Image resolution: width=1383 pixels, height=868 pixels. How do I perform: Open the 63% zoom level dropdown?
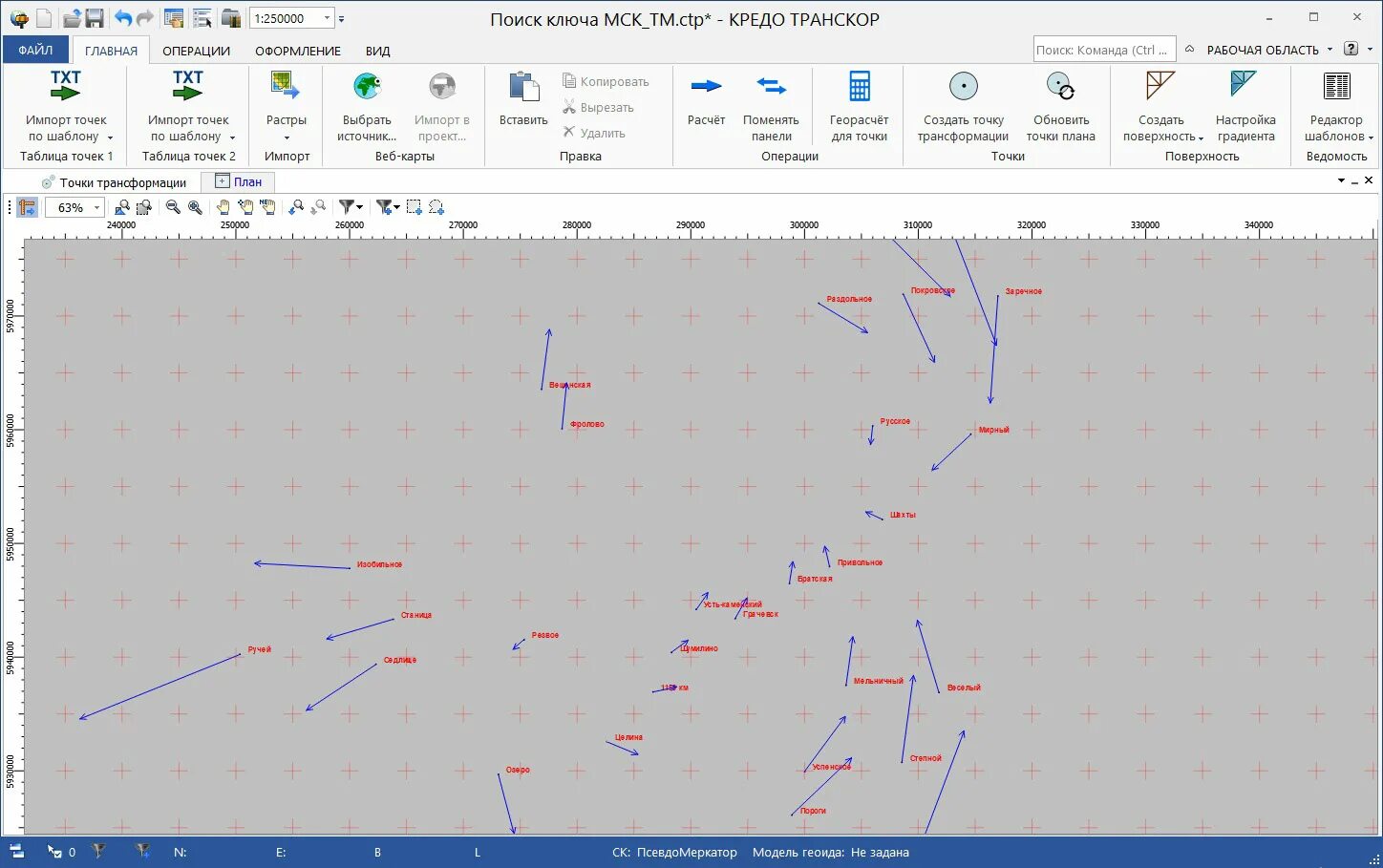click(96, 208)
